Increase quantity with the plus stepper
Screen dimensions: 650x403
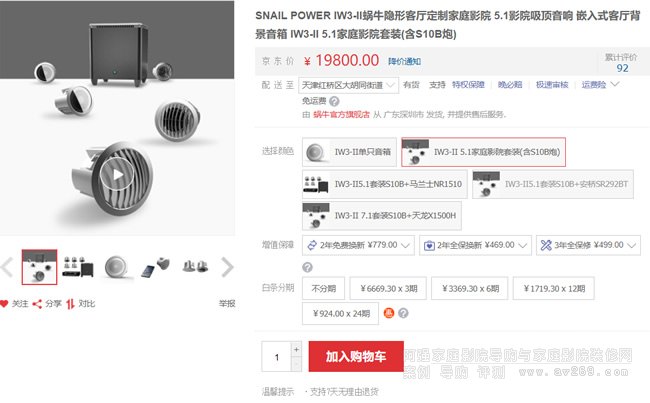(x=296, y=350)
